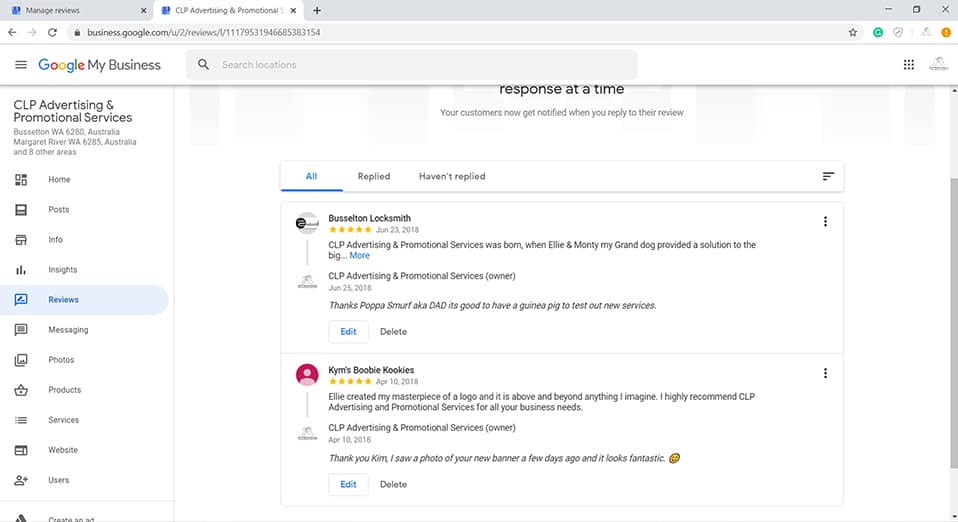
Task: Click the browser back arrow
Action: [x=12, y=32]
